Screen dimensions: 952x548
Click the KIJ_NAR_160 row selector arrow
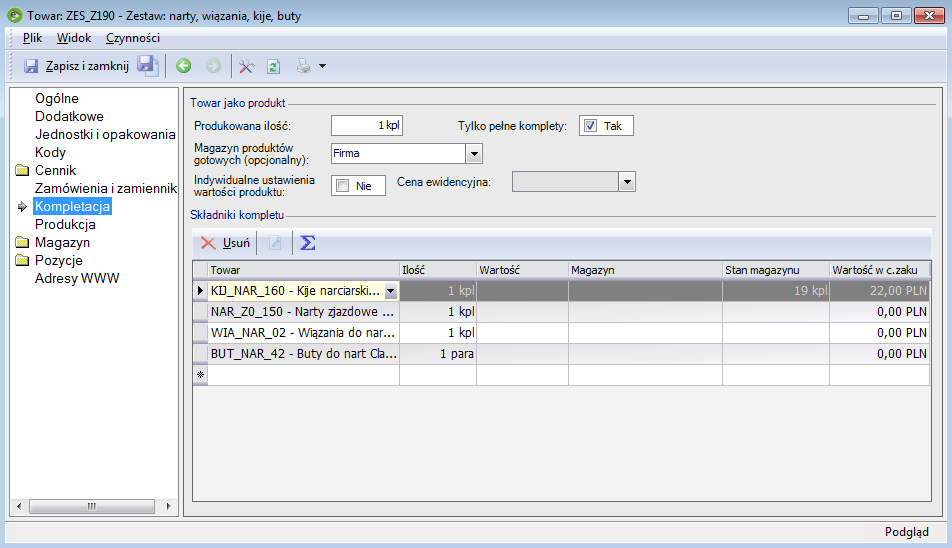pos(200,291)
